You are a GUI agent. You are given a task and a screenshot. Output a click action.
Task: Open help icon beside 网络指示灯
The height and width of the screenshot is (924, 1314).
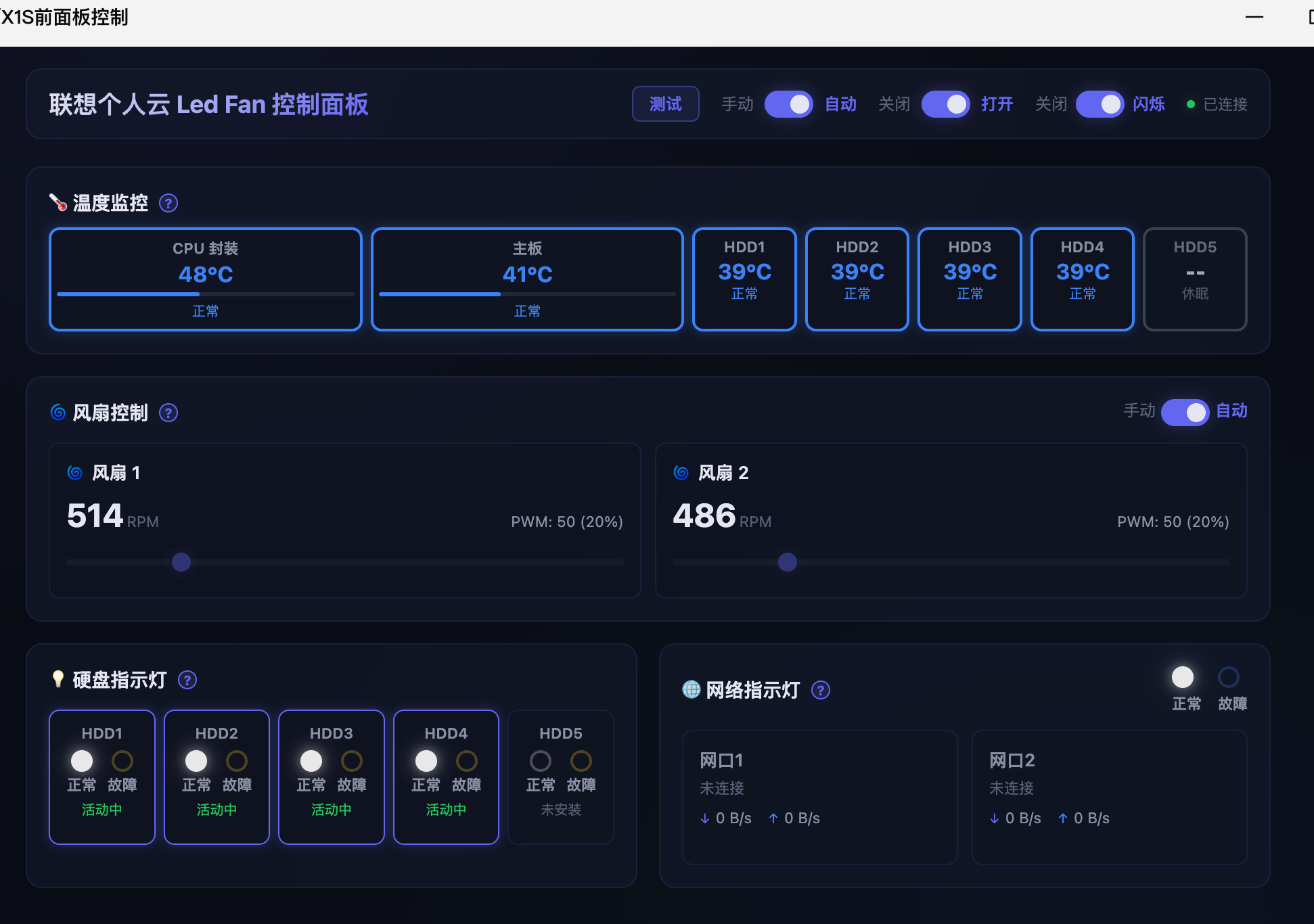[x=821, y=690]
